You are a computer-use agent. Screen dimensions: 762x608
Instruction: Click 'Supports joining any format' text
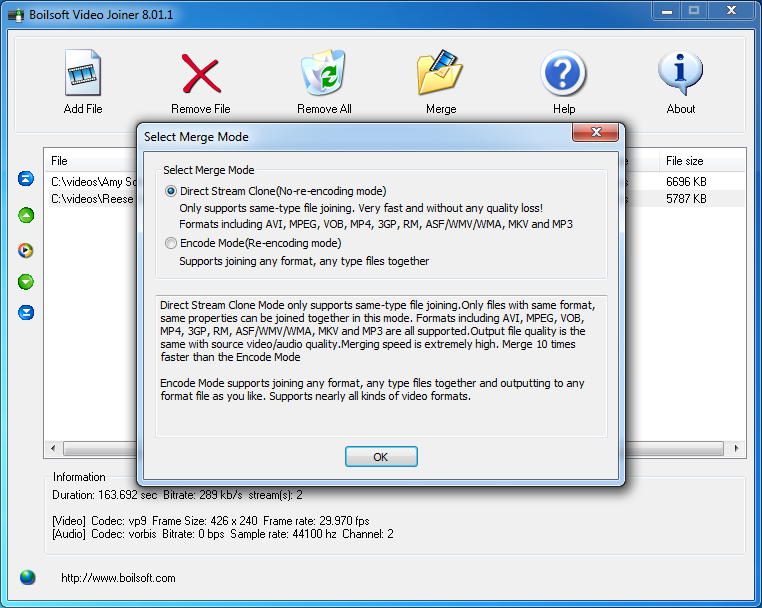(x=304, y=261)
